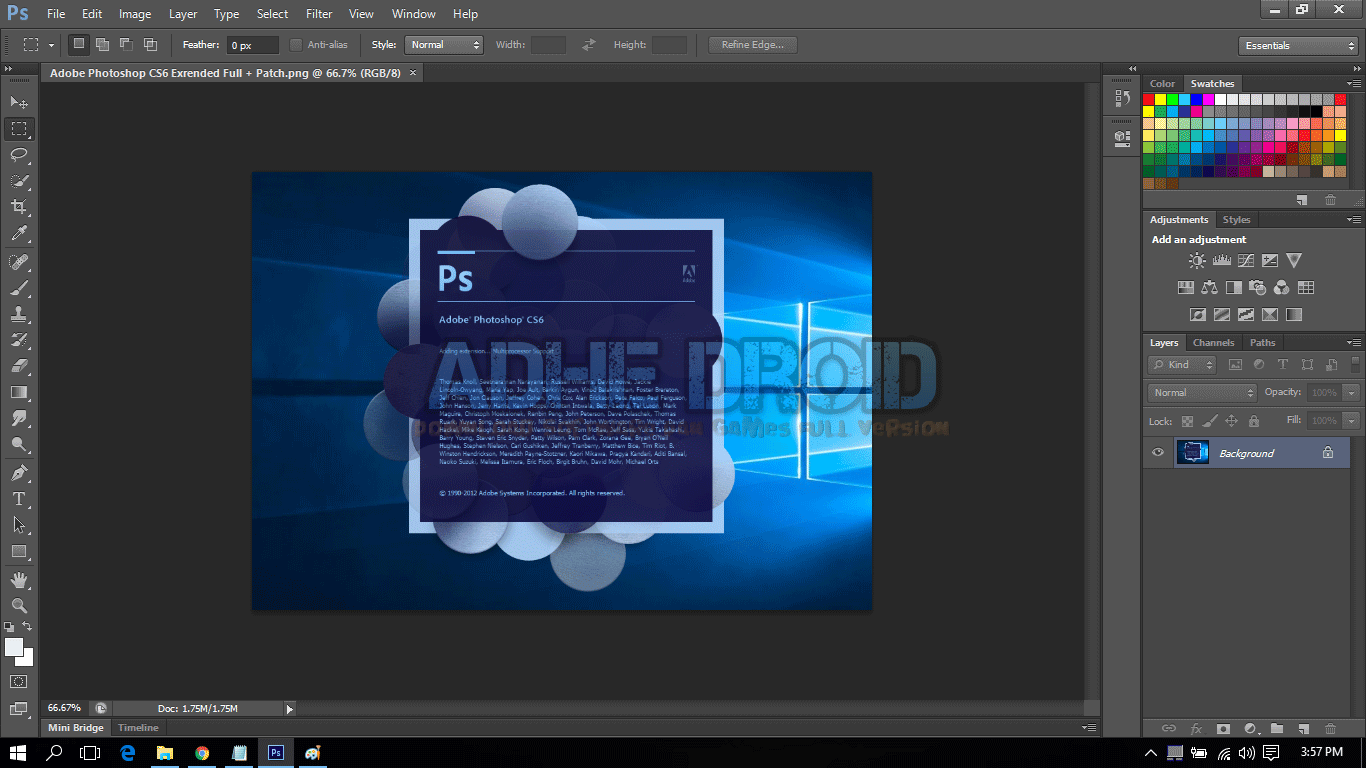Screen dimensions: 1366x768
Task: Pick the Quick Selection tool
Action: click(19, 180)
